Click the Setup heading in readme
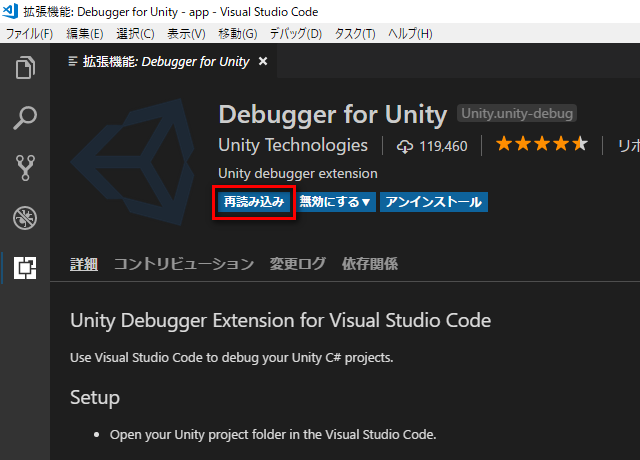This screenshot has height=460, width=640. [95, 398]
